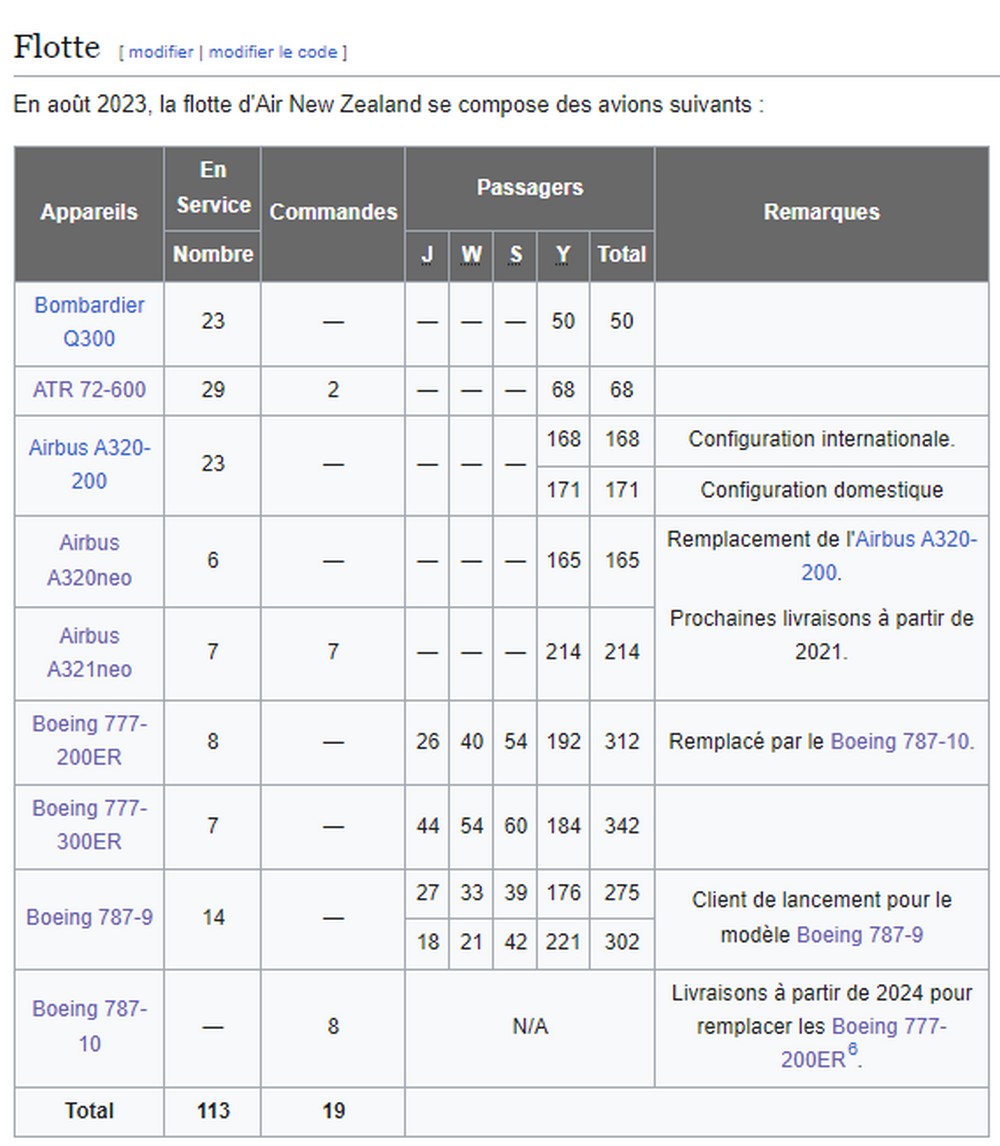The height and width of the screenshot is (1146, 1000).
Task: Click the 'J' class column header
Action: pyautogui.click(x=427, y=255)
